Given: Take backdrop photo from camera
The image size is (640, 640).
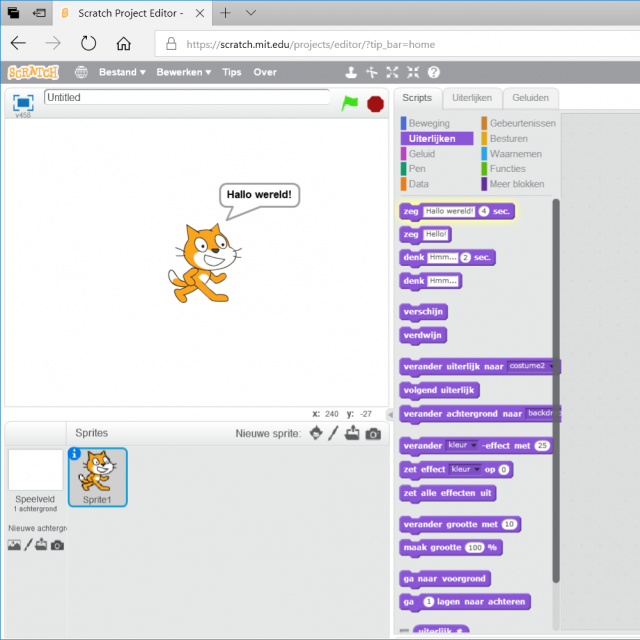Looking at the screenshot, I should (57, 545).
